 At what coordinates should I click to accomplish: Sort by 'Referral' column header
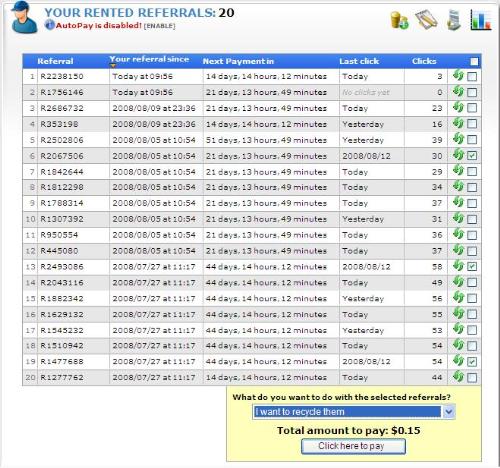55,61
